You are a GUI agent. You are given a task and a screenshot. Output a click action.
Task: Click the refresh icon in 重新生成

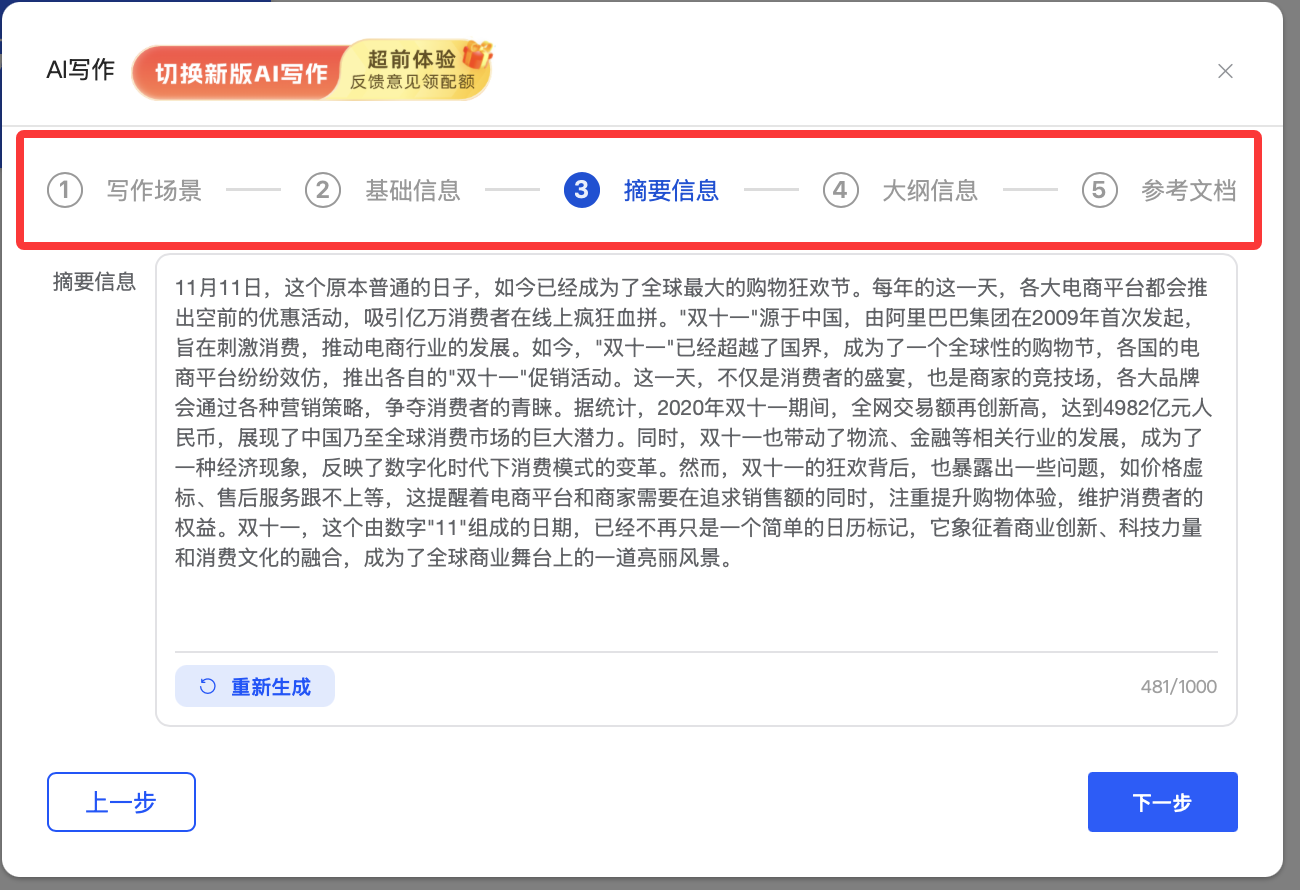(x=208, y=687)
